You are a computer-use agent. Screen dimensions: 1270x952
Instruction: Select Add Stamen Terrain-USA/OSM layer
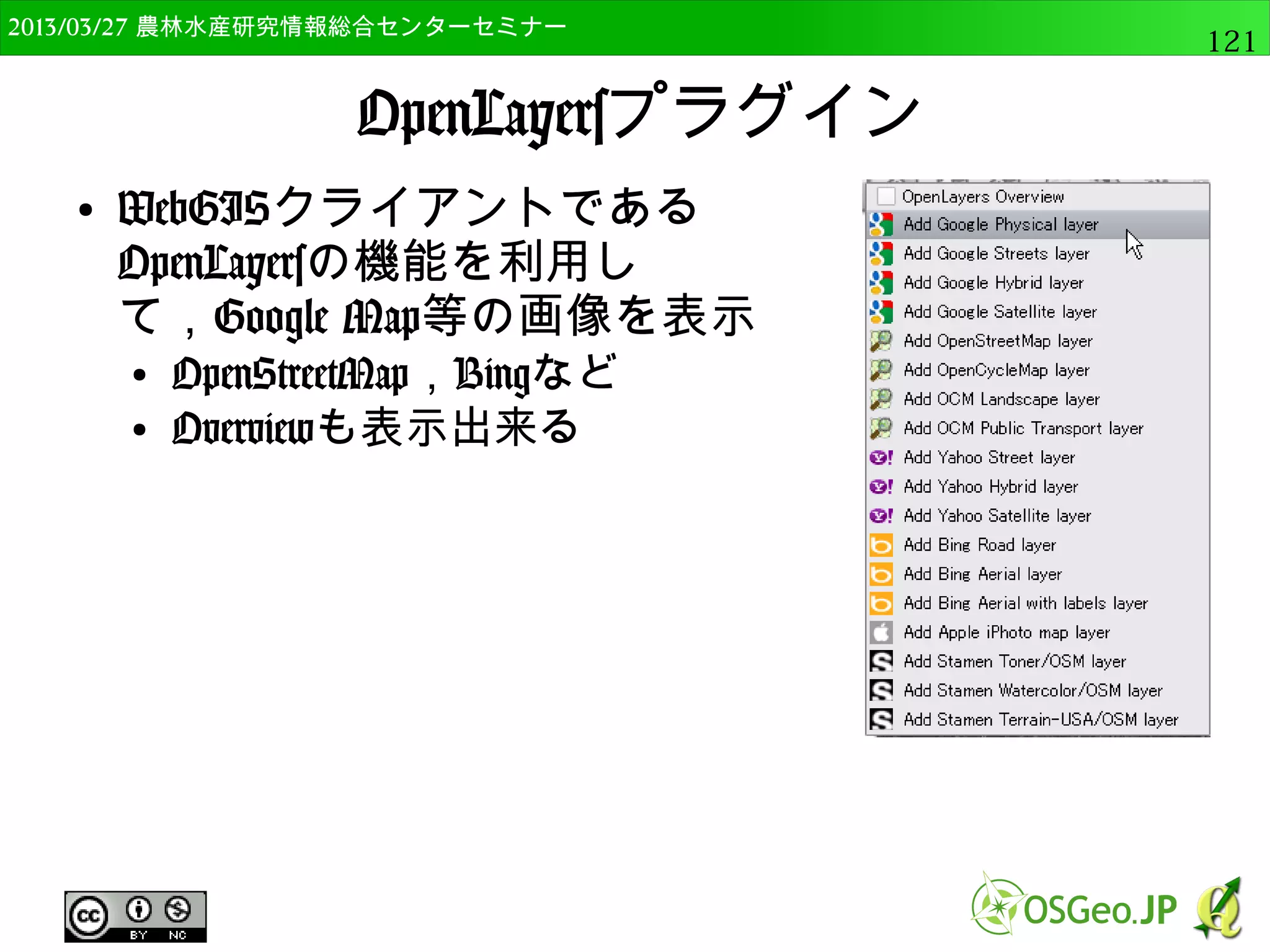[x=1037, y=720]
